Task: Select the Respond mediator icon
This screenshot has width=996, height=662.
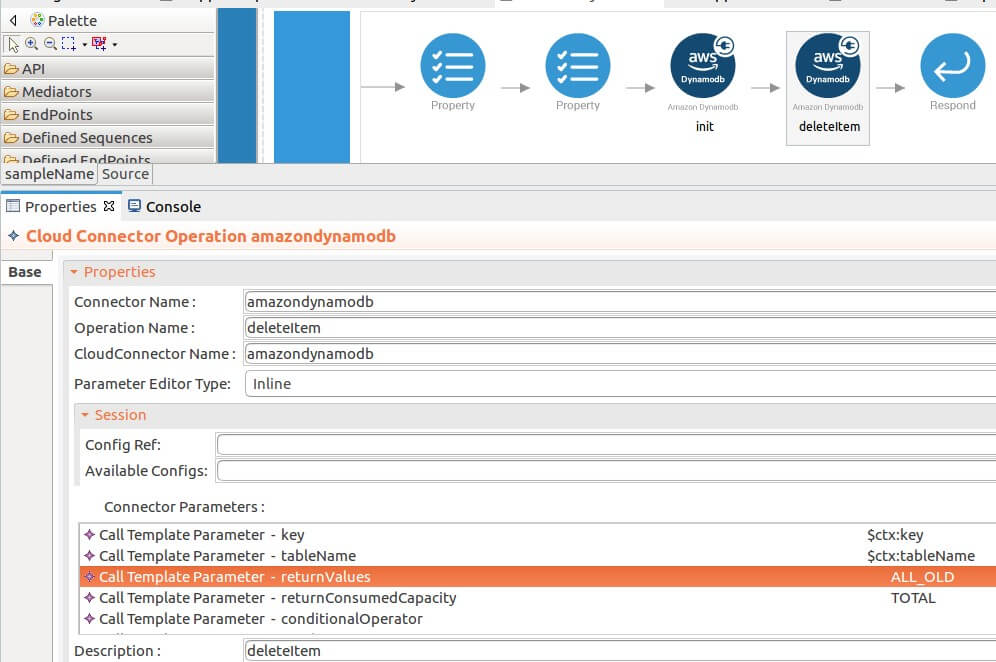Action: coord(953,65)
